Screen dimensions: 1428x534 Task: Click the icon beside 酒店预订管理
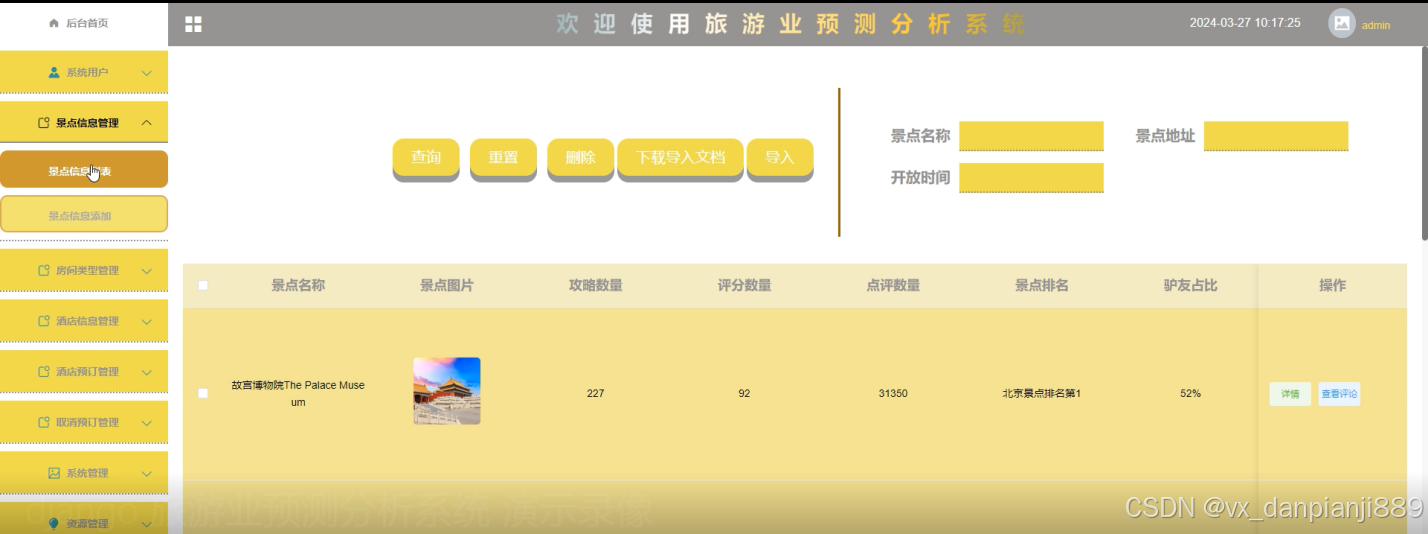pyautogui.click(x=43, y=372)
